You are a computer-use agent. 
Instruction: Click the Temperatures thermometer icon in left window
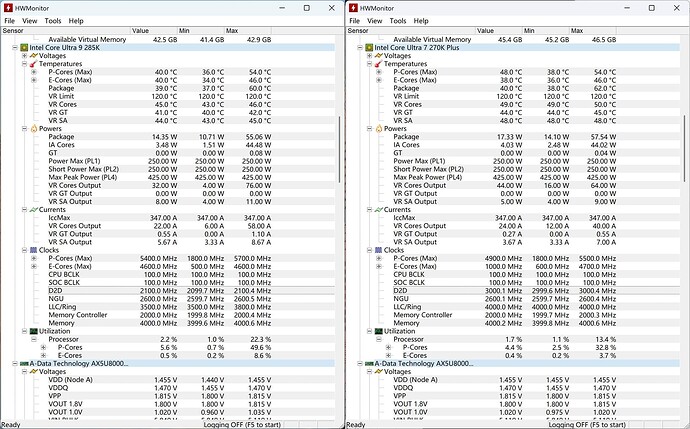(33, 64)
